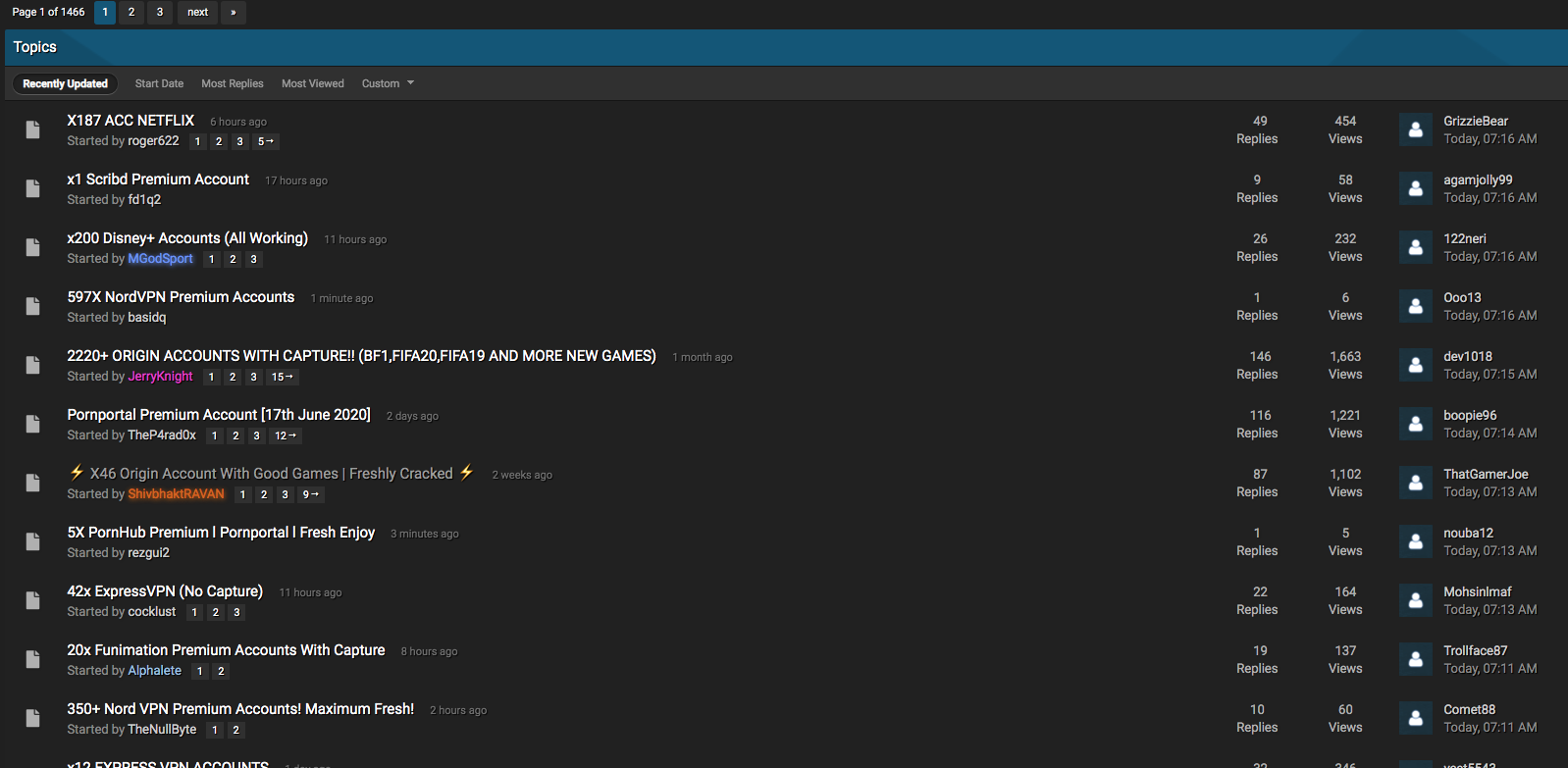Image resolution: width=1568 pixels, height=768 pixels.
Task: Jump to page 15 of the ORIGIN ACCOUNTS thread
Action: pyautogui.click(x=283, y=377)
